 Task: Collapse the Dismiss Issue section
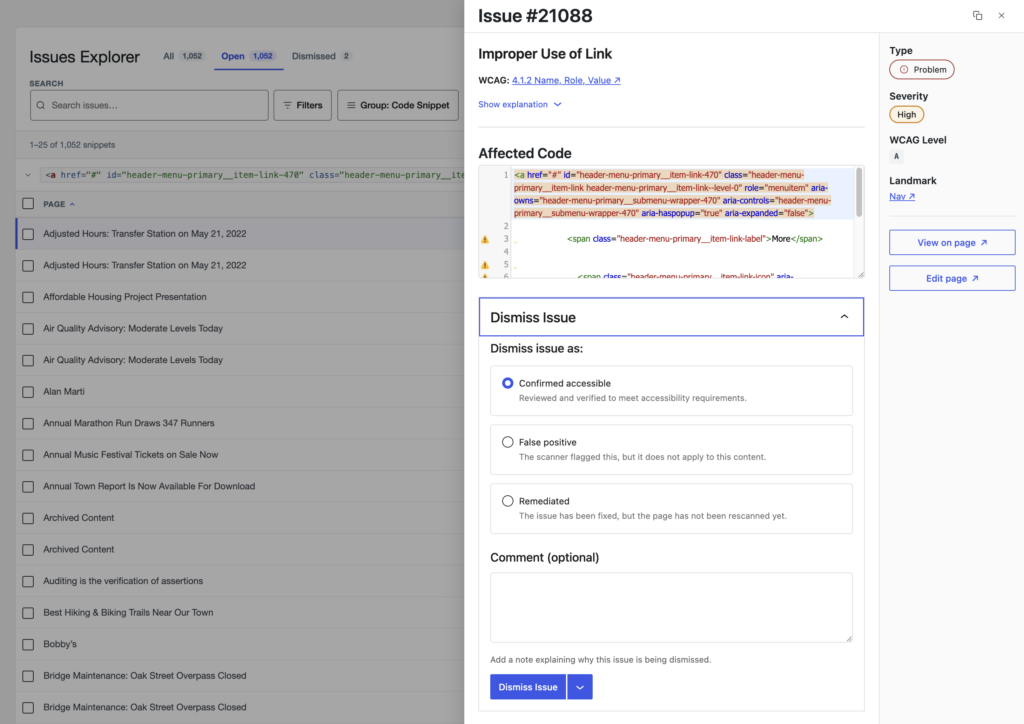[671, 317]
